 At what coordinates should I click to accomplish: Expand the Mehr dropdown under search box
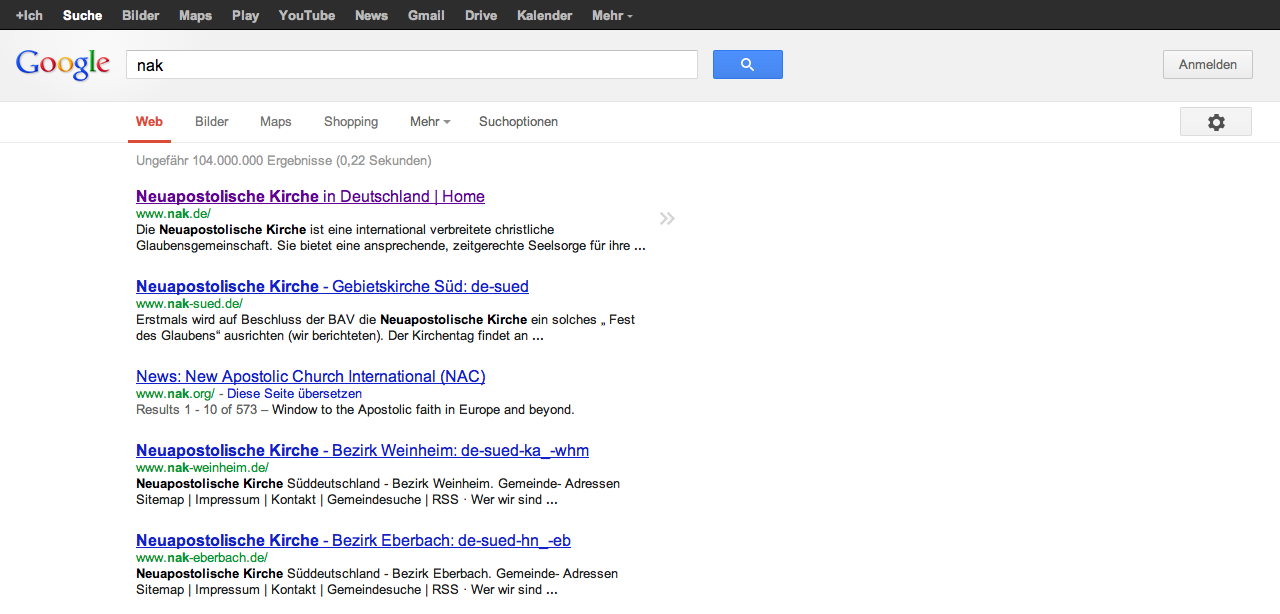click(429, 122)
